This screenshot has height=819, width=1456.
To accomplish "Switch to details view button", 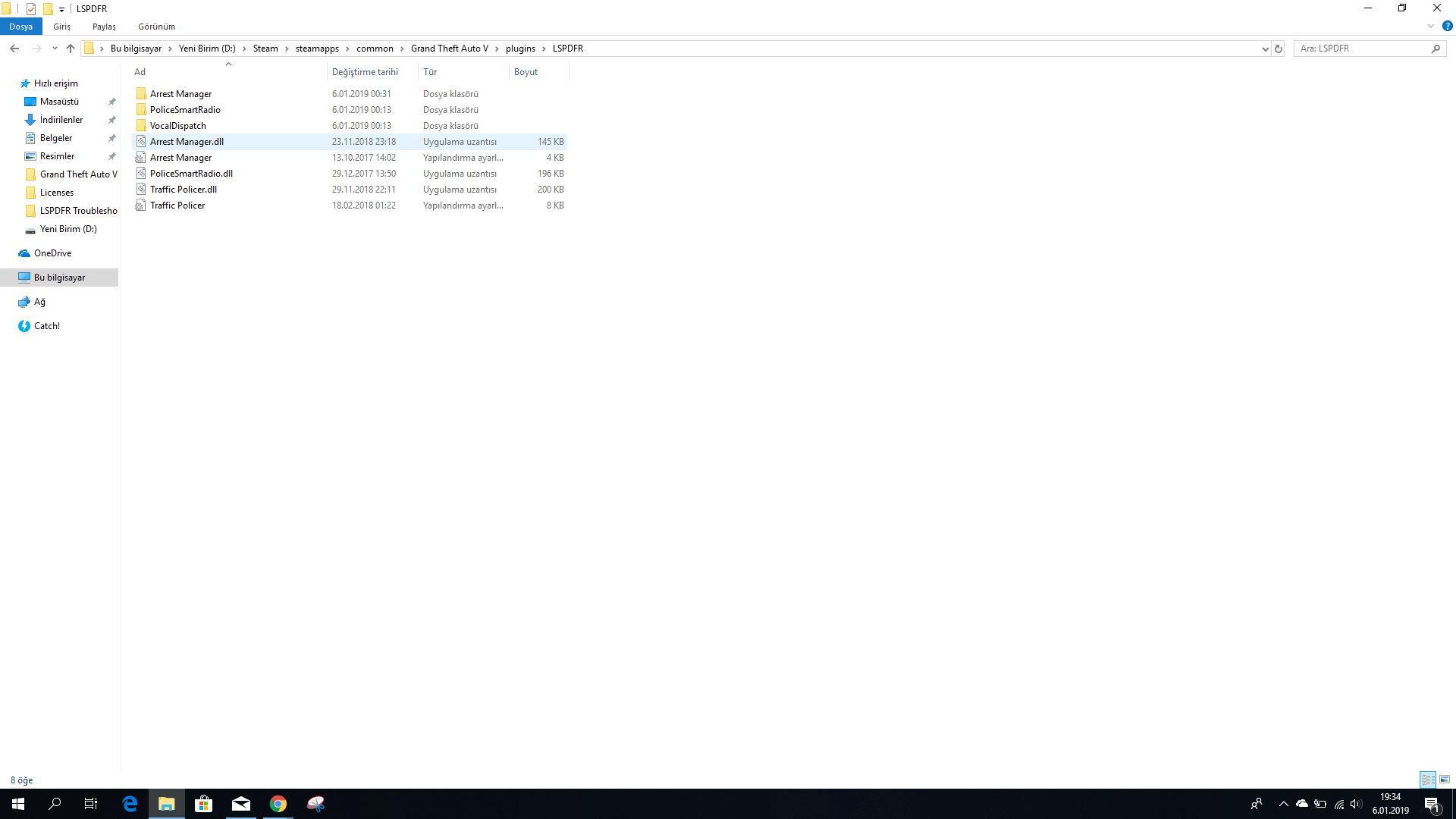I will click(x=1428, y=780).
